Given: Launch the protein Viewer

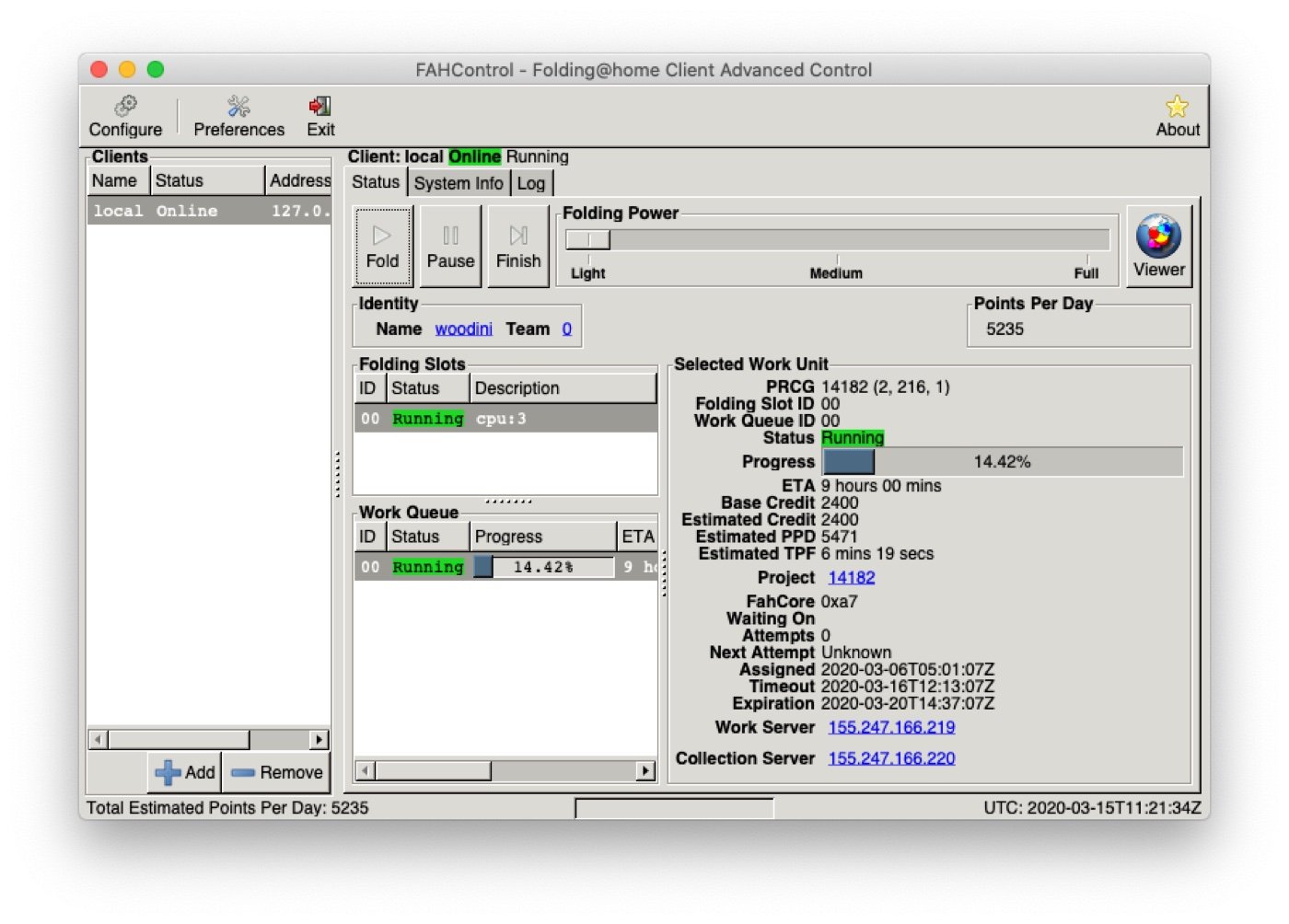Looking at the screenshot, I should (x=1158, y=246).
